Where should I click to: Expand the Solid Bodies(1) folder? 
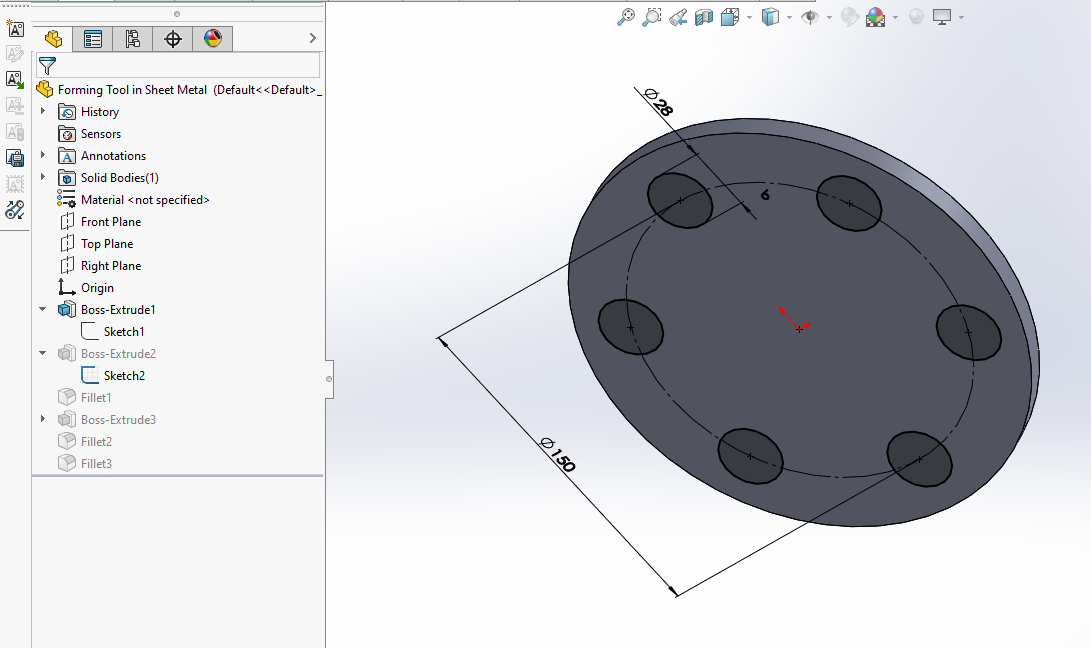43,178
